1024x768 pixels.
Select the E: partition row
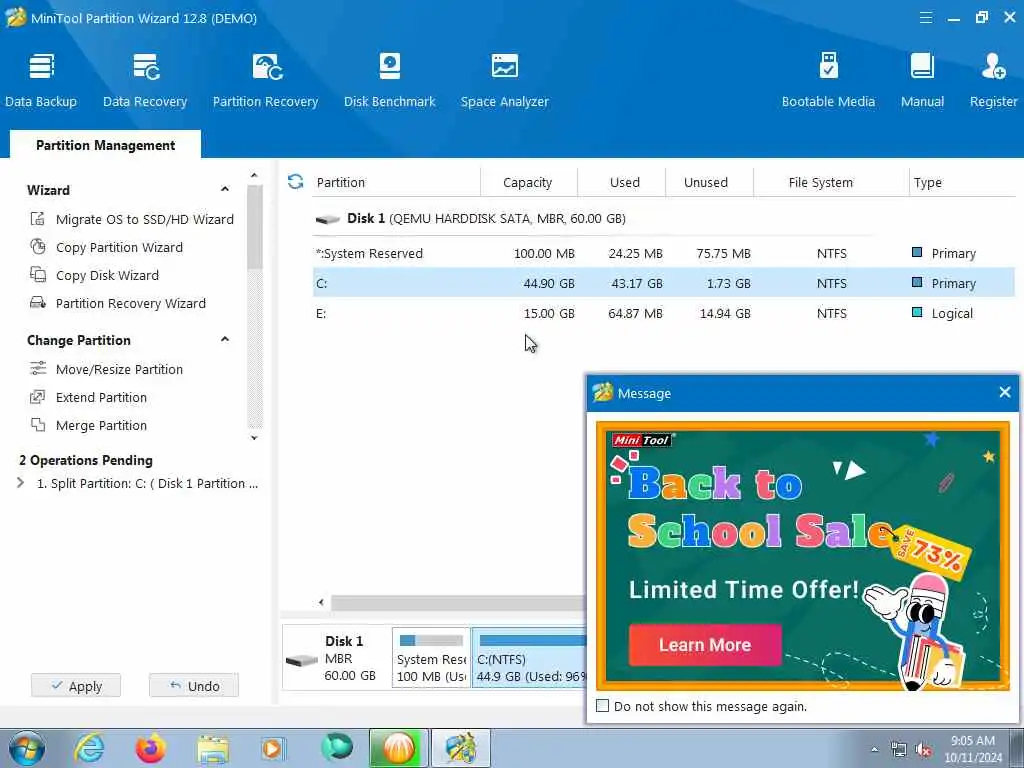(x=664, y=313)
